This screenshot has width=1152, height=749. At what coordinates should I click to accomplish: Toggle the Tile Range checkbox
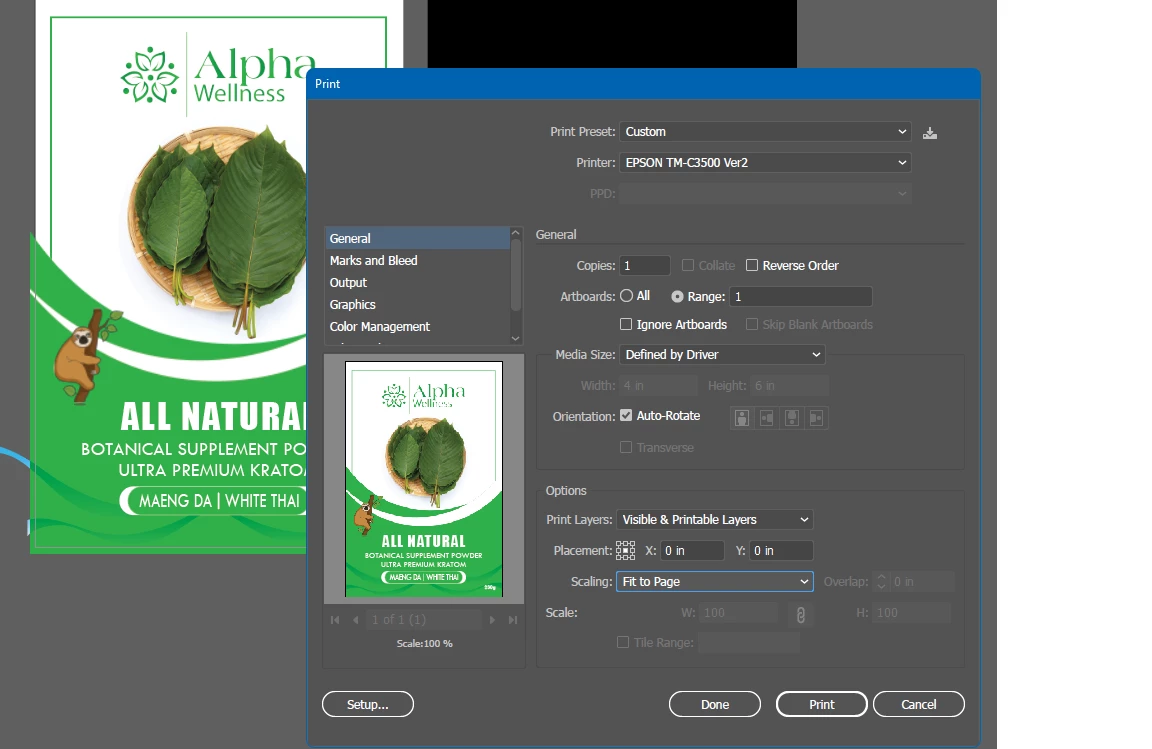click(x=623, y=642)
